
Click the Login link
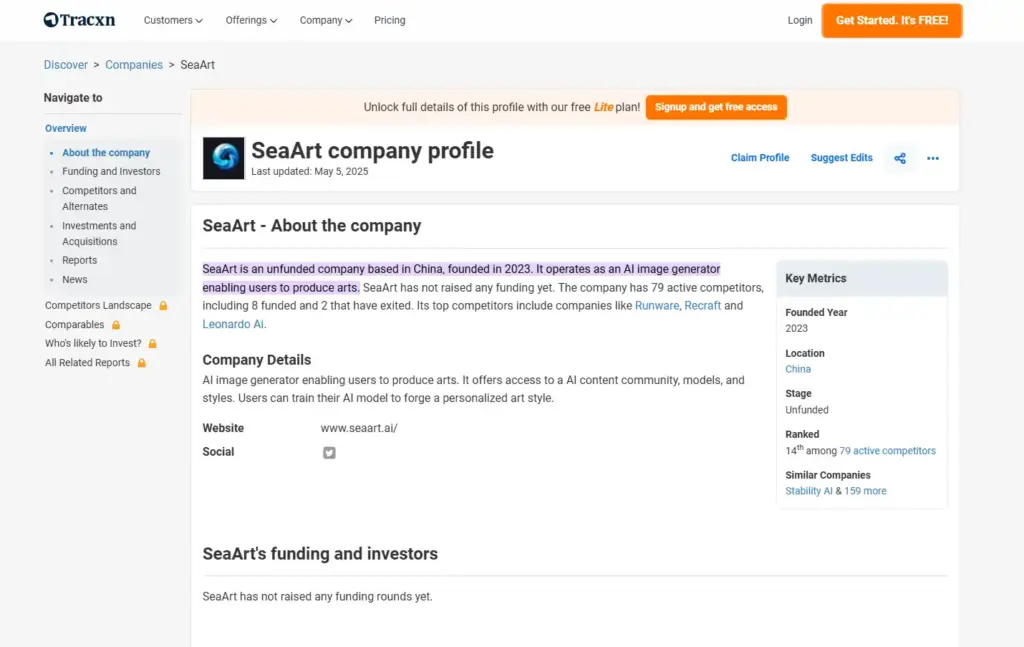pyautogui.click(x=799, y=20)
